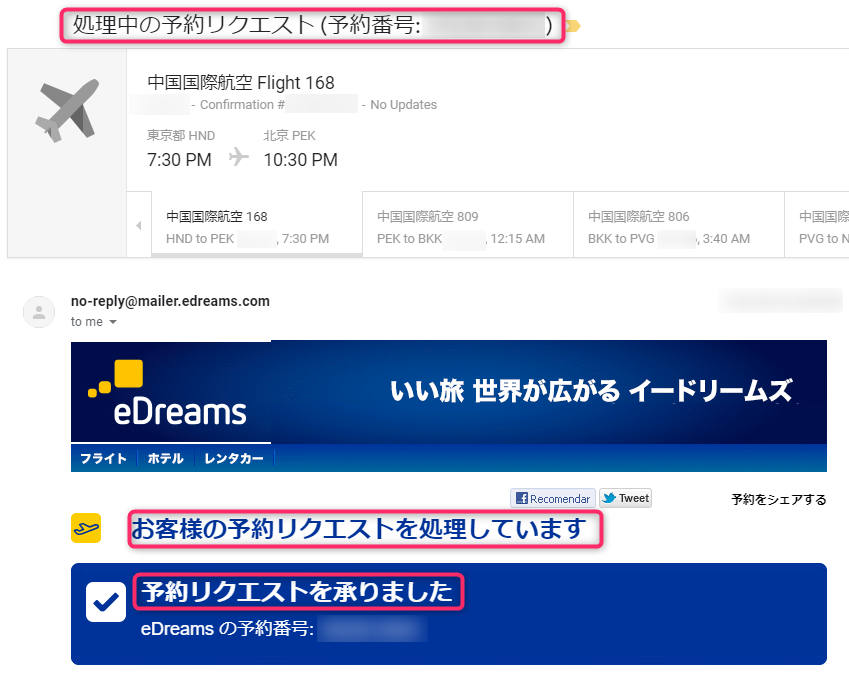This screenshot has height=673, width=849.
Task: Click the small plane arrow between times
Action: [239, 157]
